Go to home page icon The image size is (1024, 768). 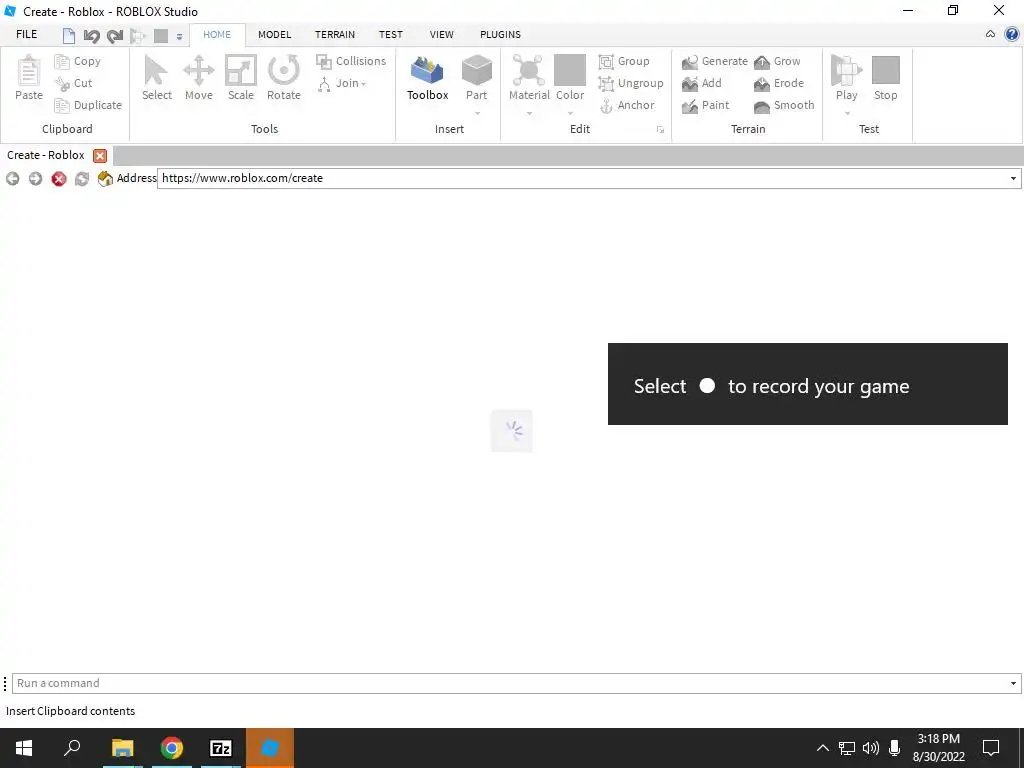point(105,178)
